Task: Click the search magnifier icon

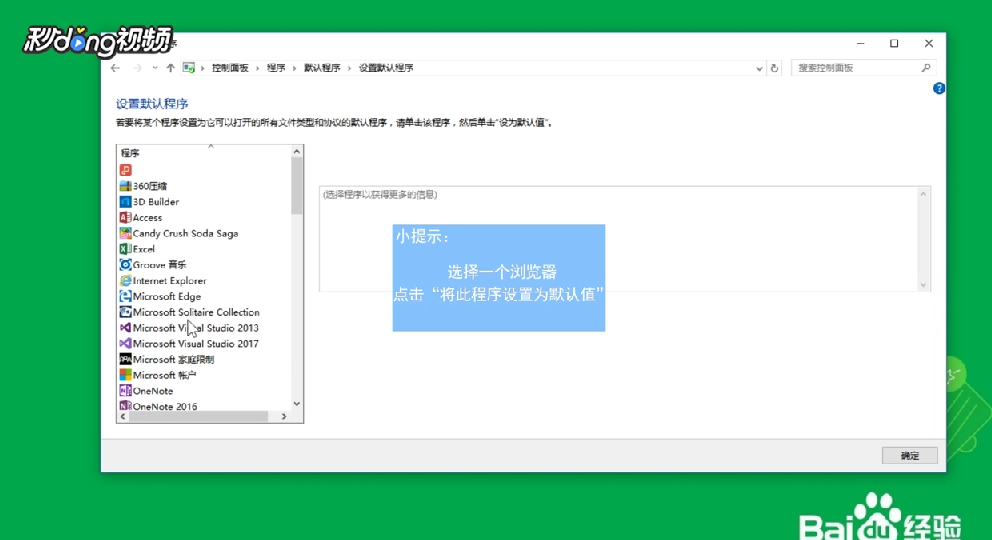Action: pos(926,68)
